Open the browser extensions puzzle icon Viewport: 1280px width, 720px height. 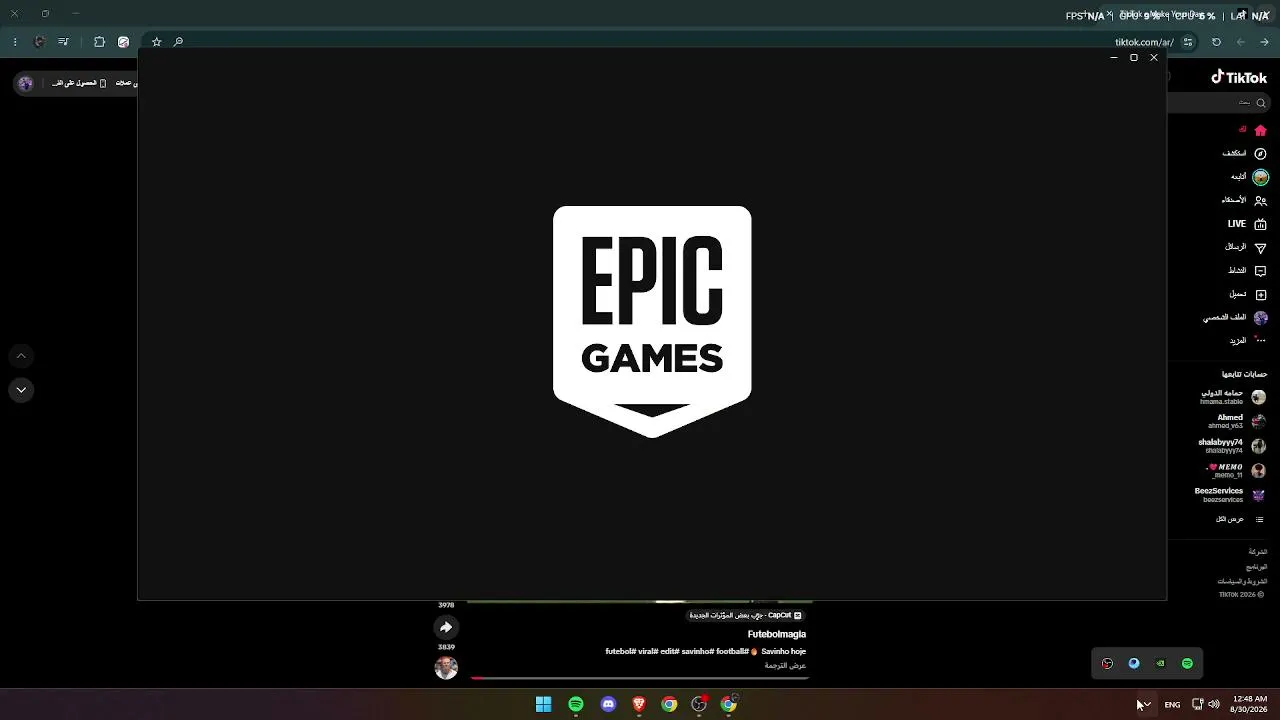[x=99, y=42]
